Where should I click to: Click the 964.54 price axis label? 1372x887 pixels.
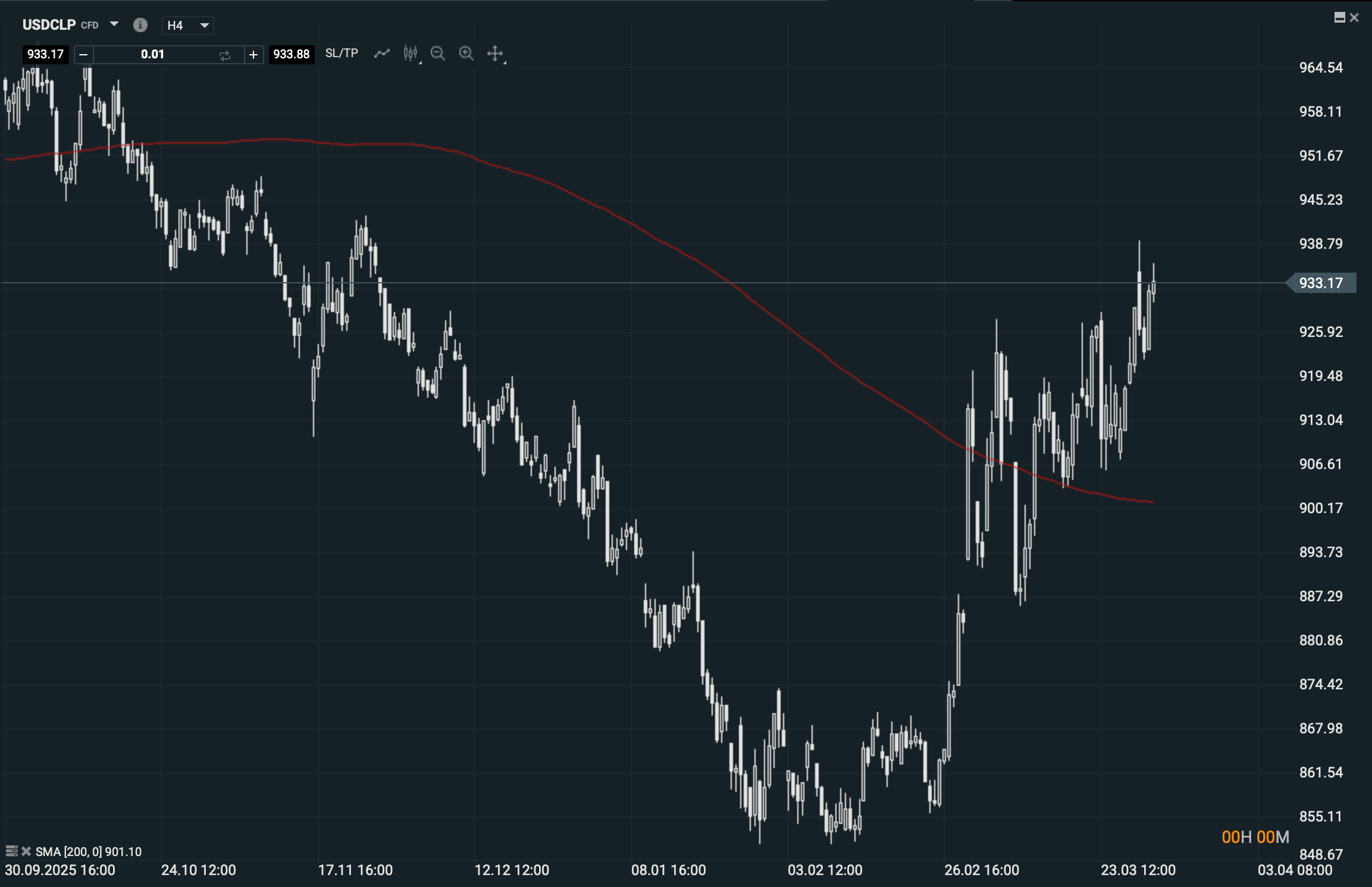pos(1321,68)
